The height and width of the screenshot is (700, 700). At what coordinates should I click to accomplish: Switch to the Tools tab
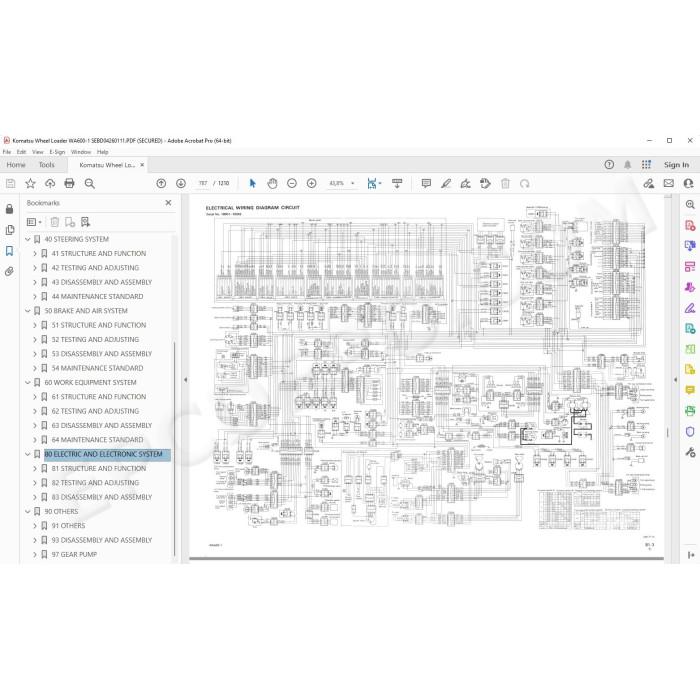coord(46,165)
